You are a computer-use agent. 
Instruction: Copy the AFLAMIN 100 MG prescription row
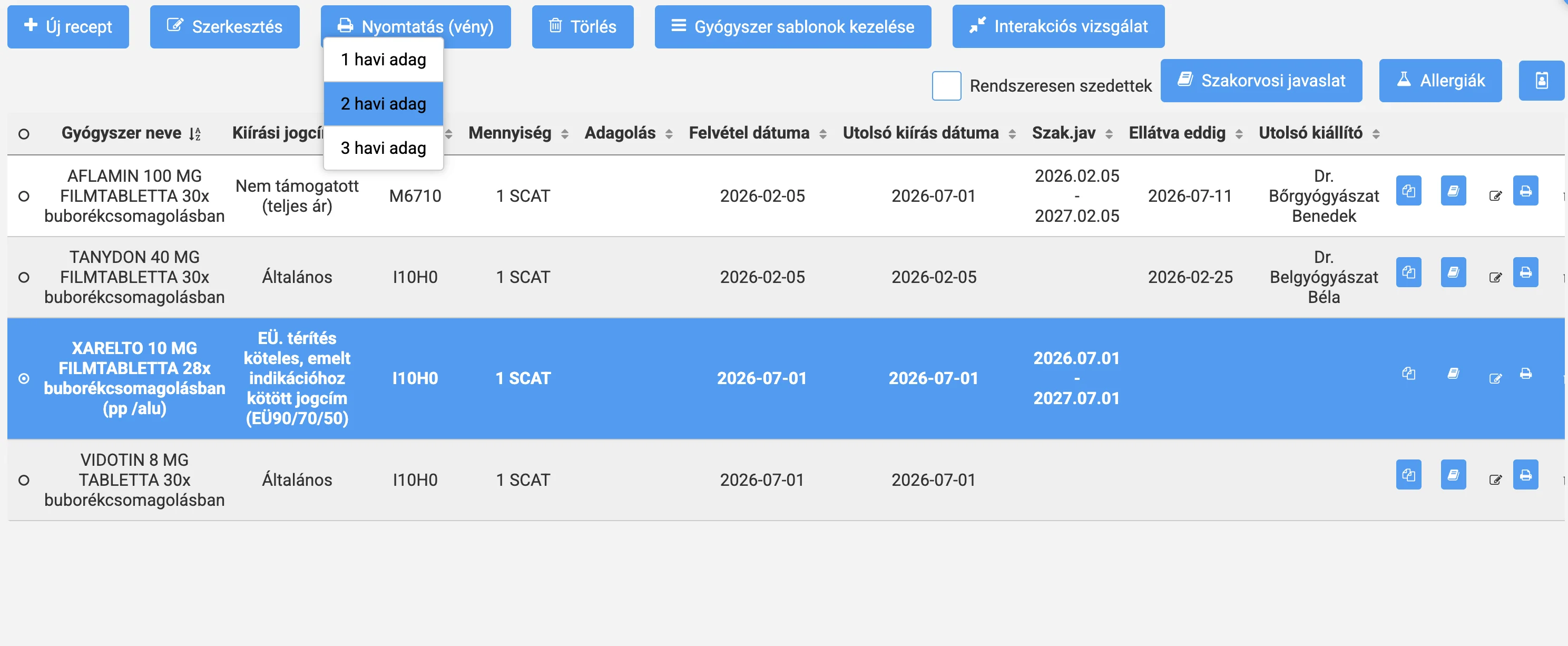click(x=1408, y=191)
